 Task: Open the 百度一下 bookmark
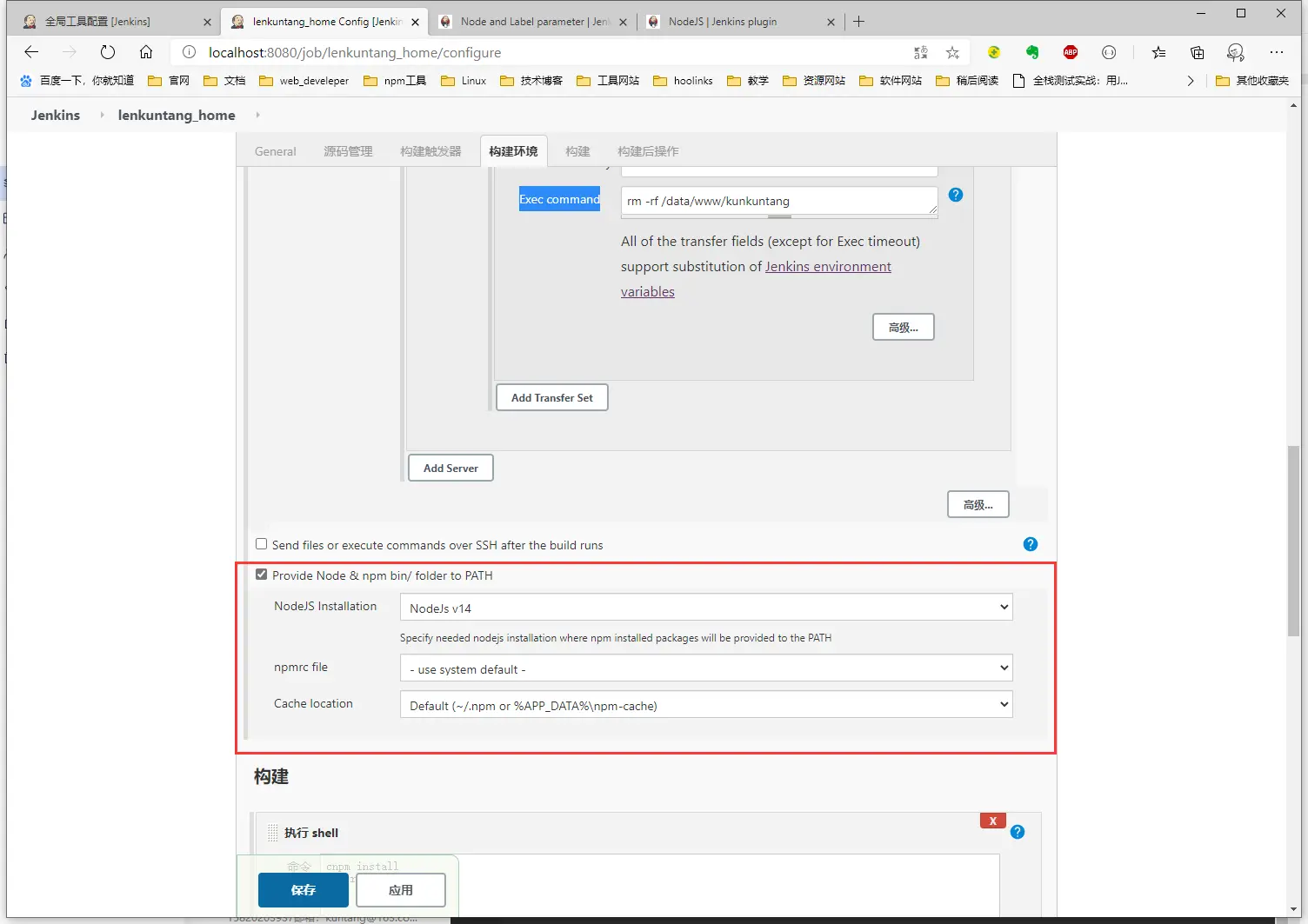[77, 81]
